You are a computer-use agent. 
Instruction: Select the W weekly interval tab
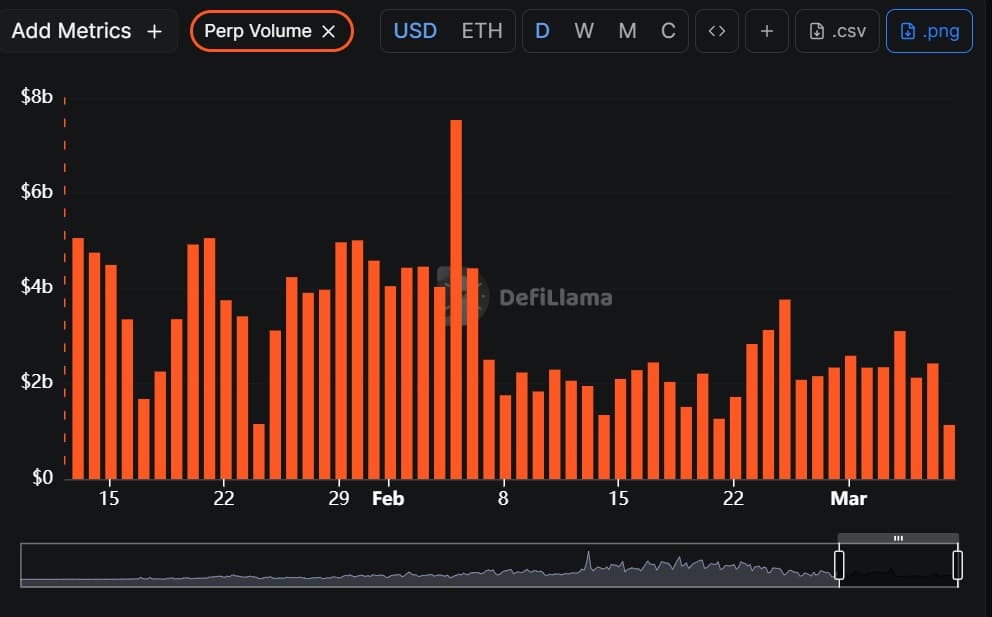584,31
